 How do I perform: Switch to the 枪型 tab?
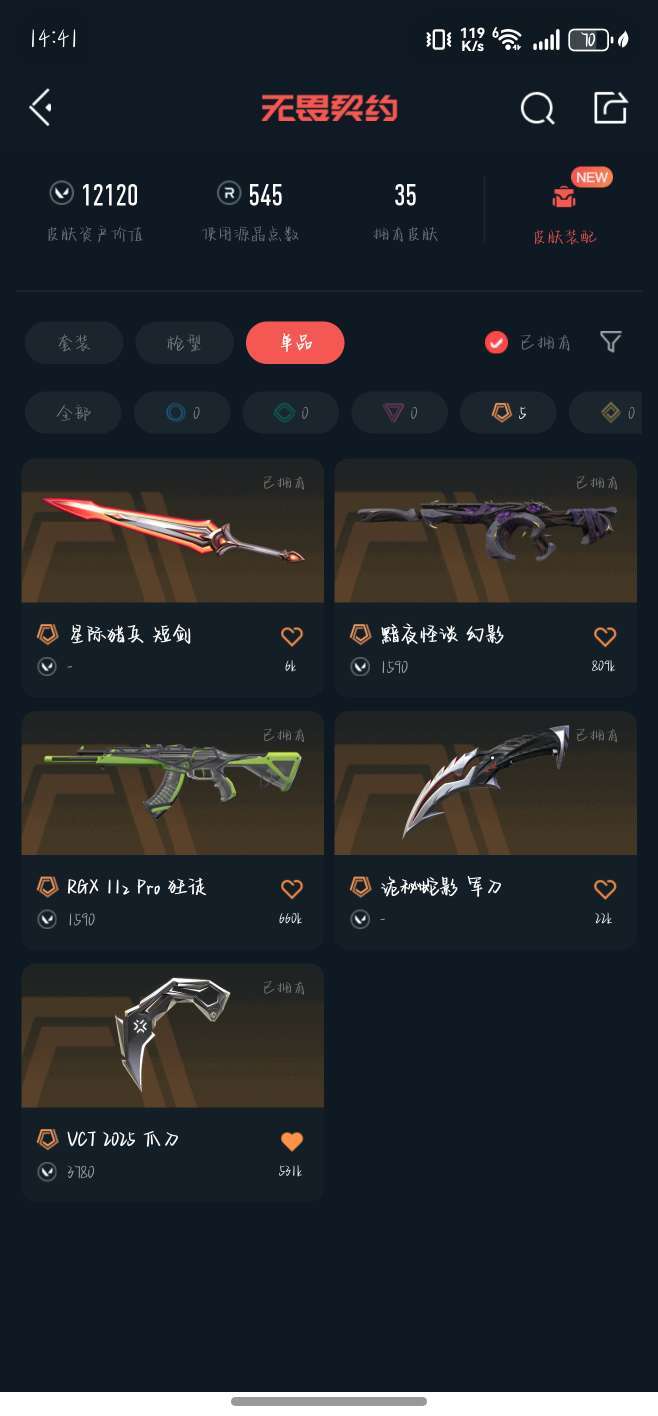coord(185,343)
